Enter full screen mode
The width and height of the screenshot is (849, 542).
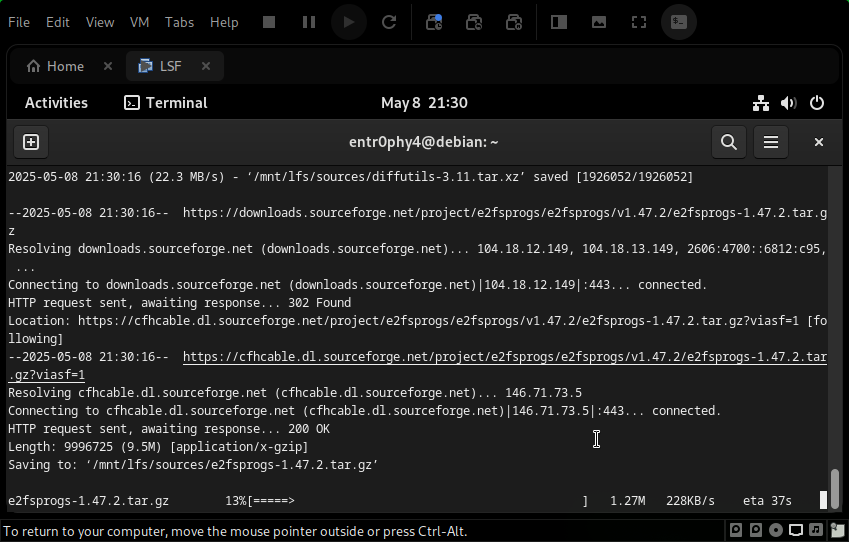coord(639,21)
